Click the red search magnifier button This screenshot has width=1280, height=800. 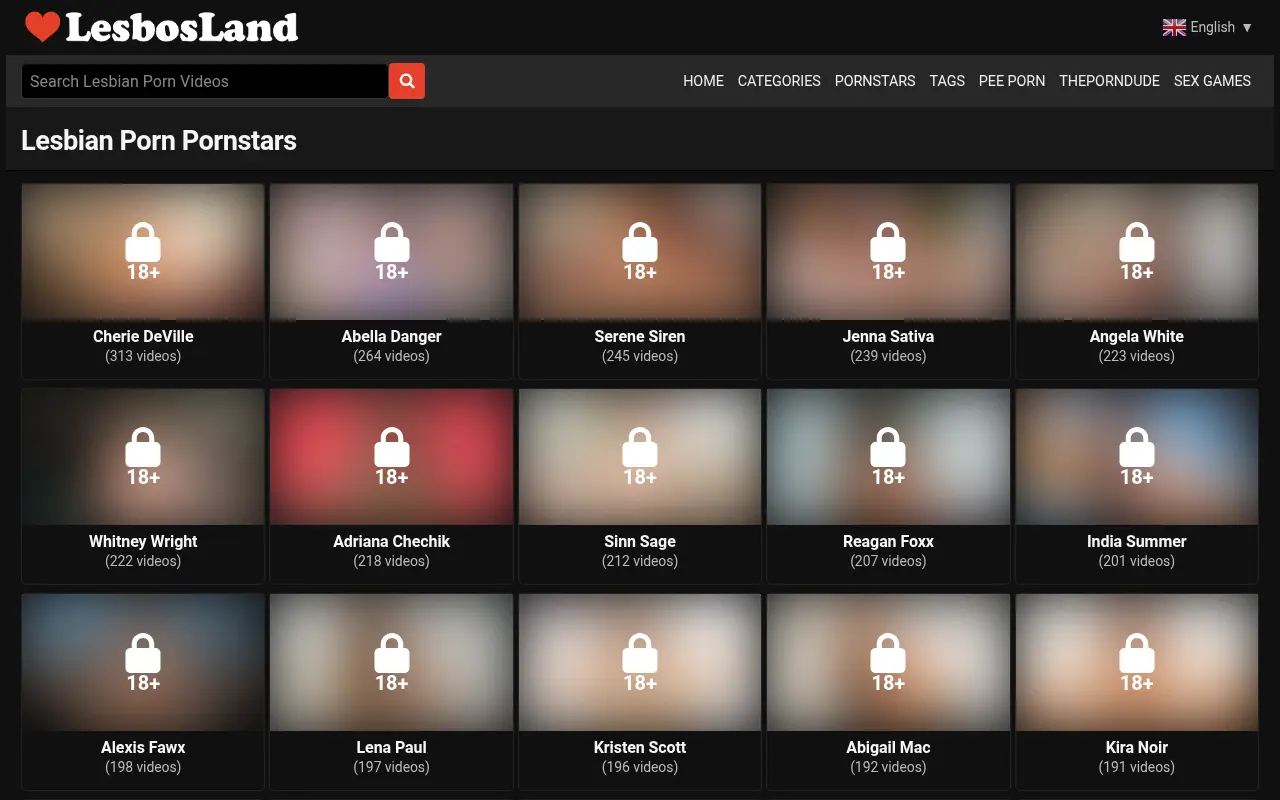pyautogui.click(x=407, y=81)
